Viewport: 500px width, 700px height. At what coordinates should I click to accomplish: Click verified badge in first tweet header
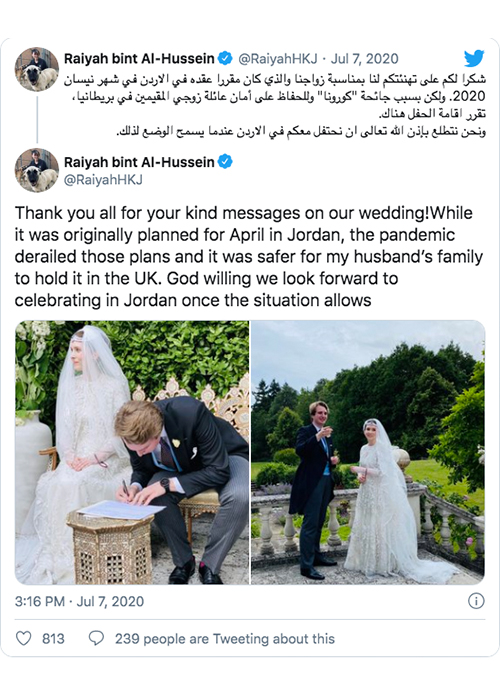tap(225, 58)
